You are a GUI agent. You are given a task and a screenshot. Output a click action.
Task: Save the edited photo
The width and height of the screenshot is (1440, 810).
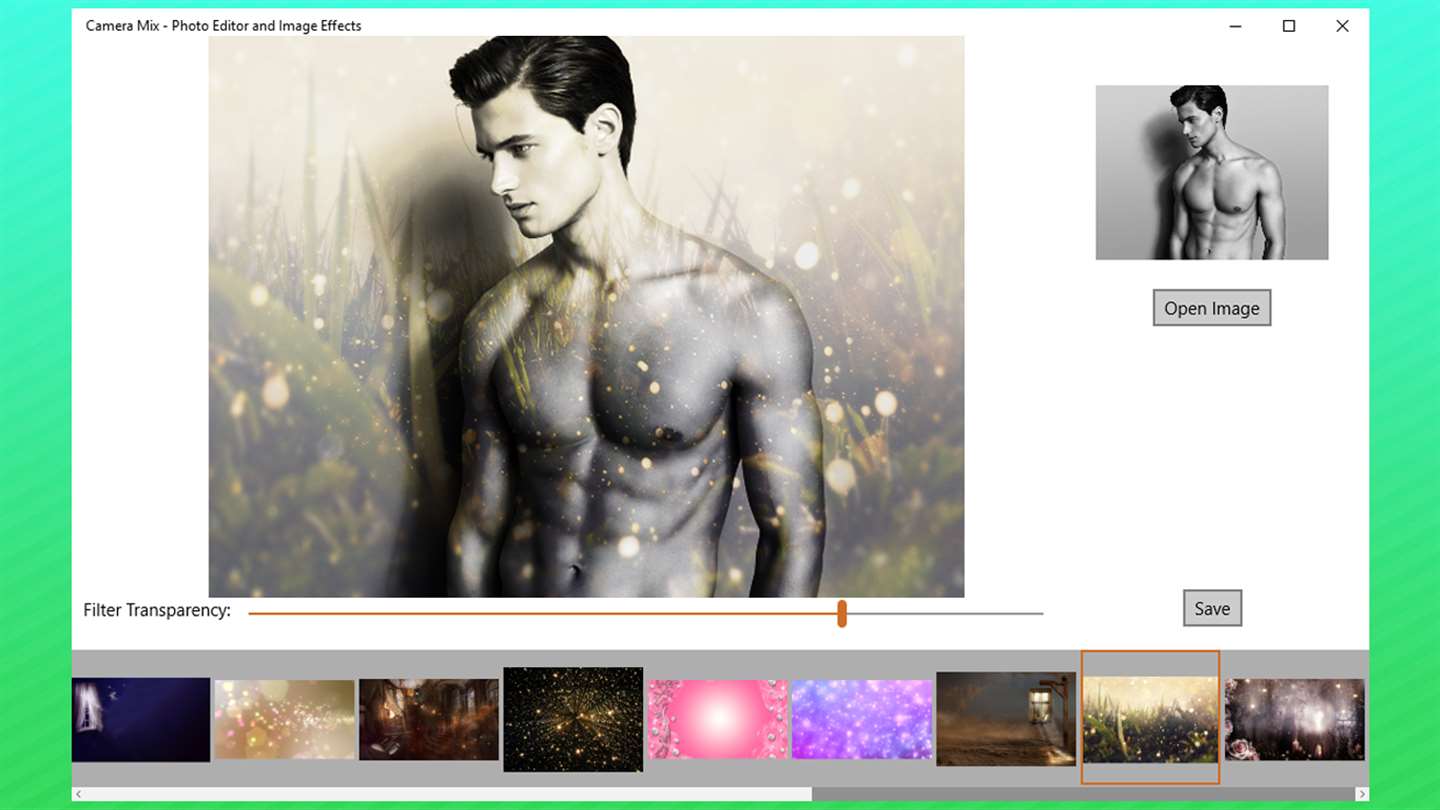[x=1212, y=608]
